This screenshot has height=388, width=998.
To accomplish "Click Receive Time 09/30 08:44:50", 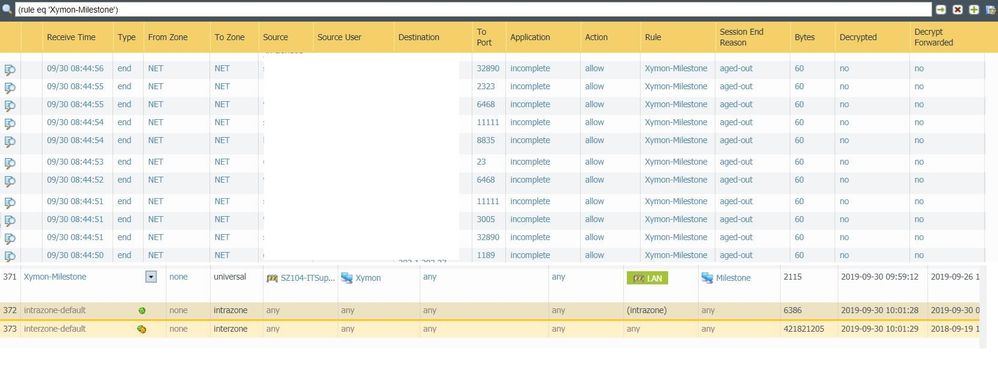I will [76, 255].
